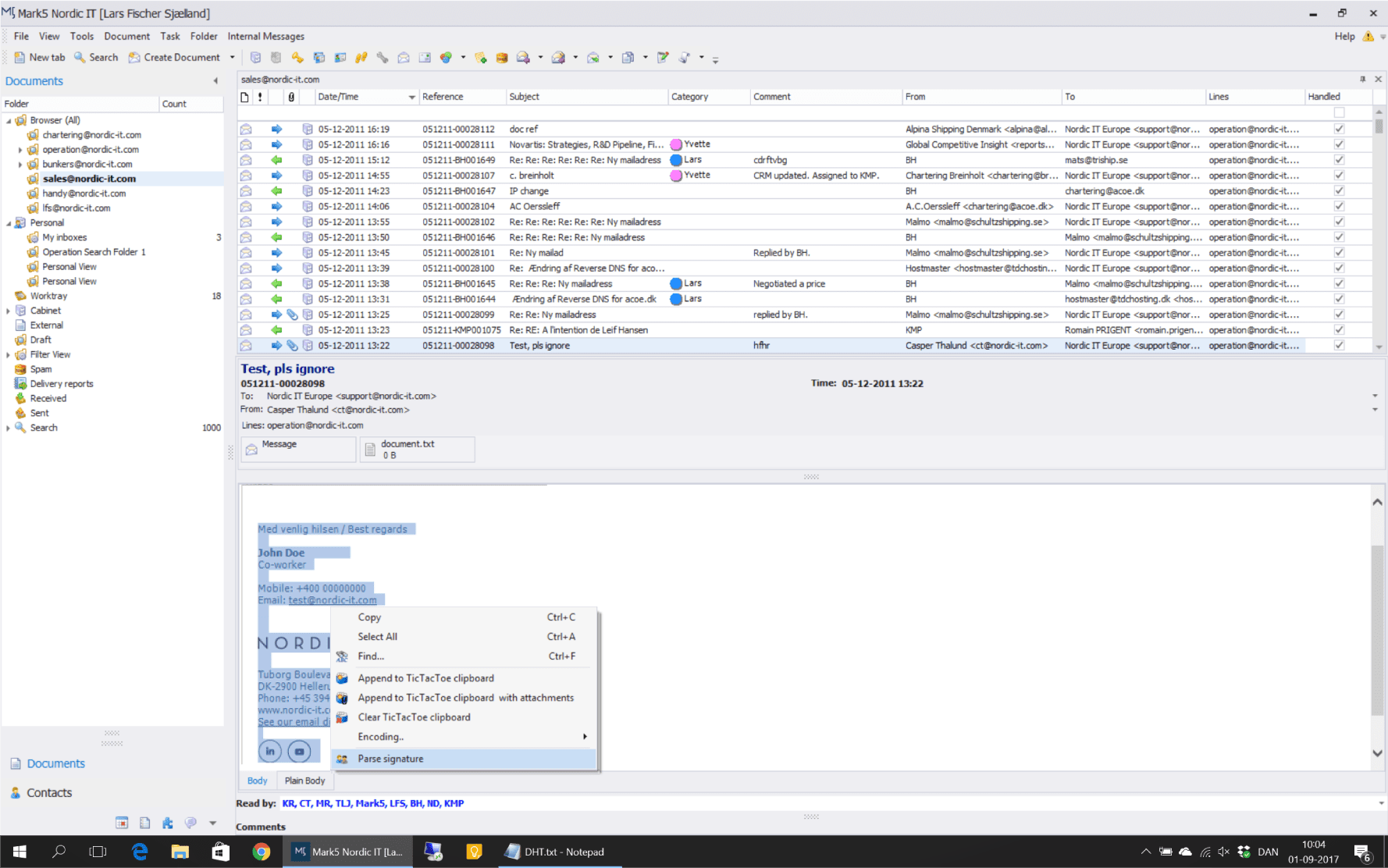Image resolution: width=1388 pixels, height=868 pixels.
Task: Click the notes list icon at the bottom of the sidebar
Action: click(145, 823)
